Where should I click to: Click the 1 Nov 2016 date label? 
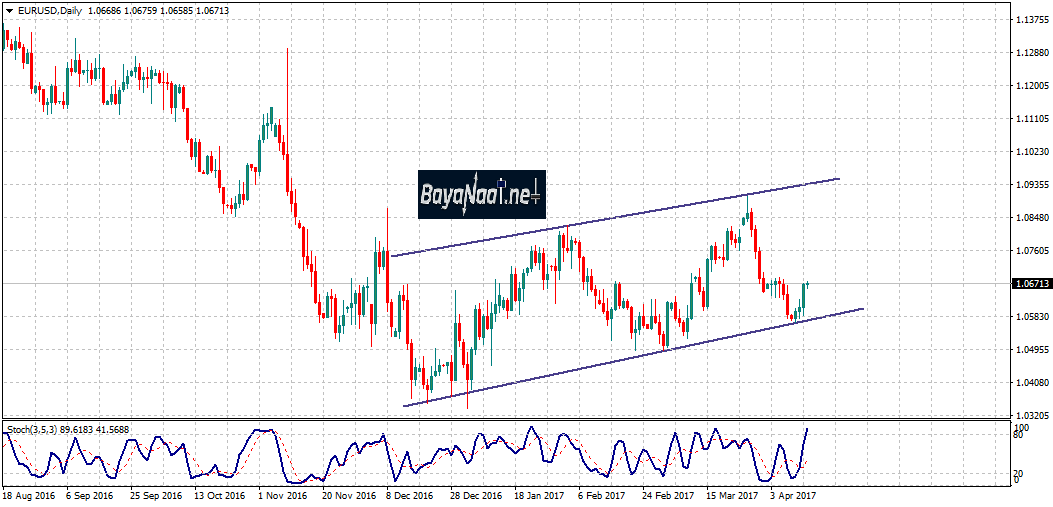[280, 495]
